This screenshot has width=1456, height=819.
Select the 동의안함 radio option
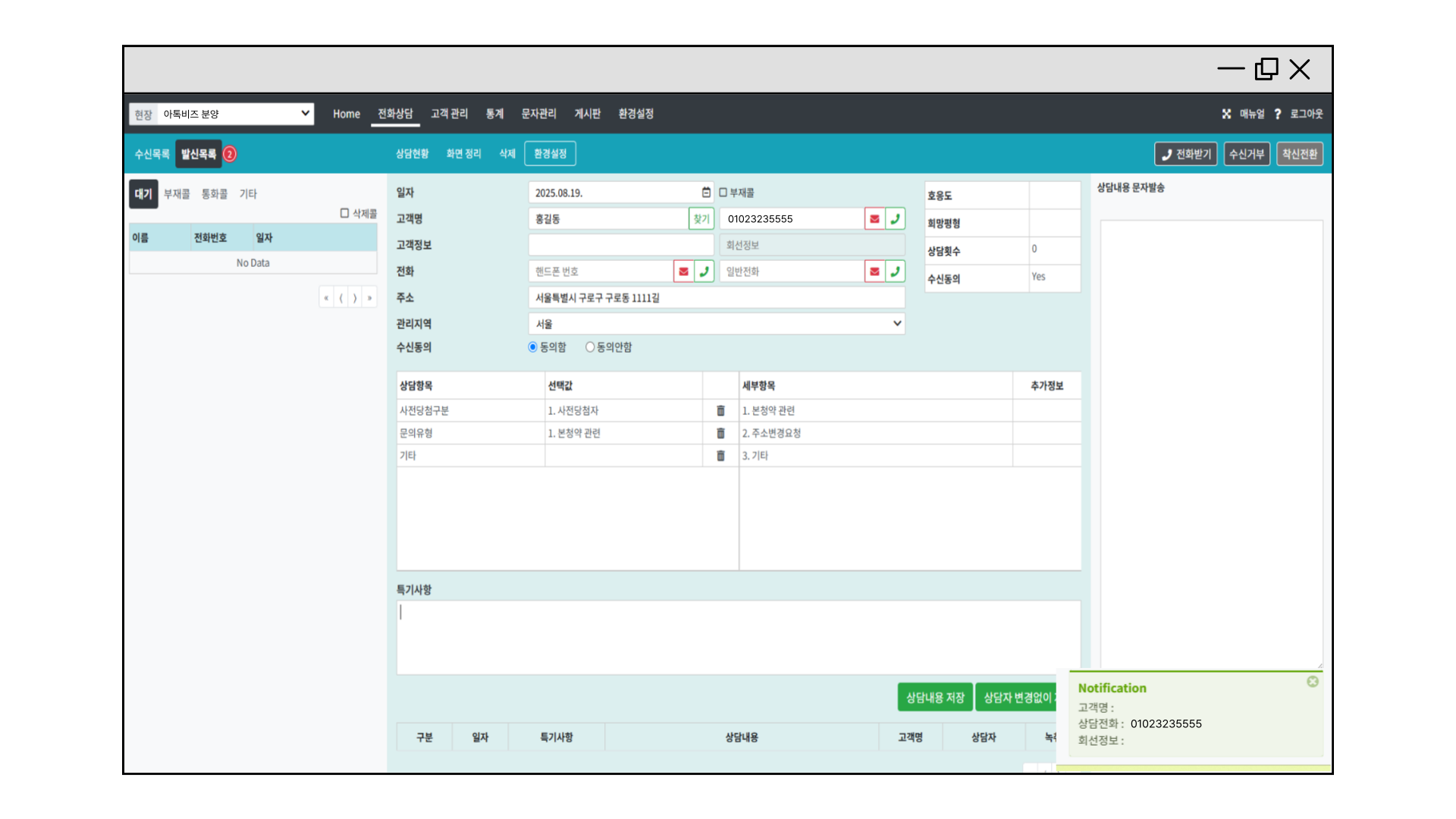590,347
